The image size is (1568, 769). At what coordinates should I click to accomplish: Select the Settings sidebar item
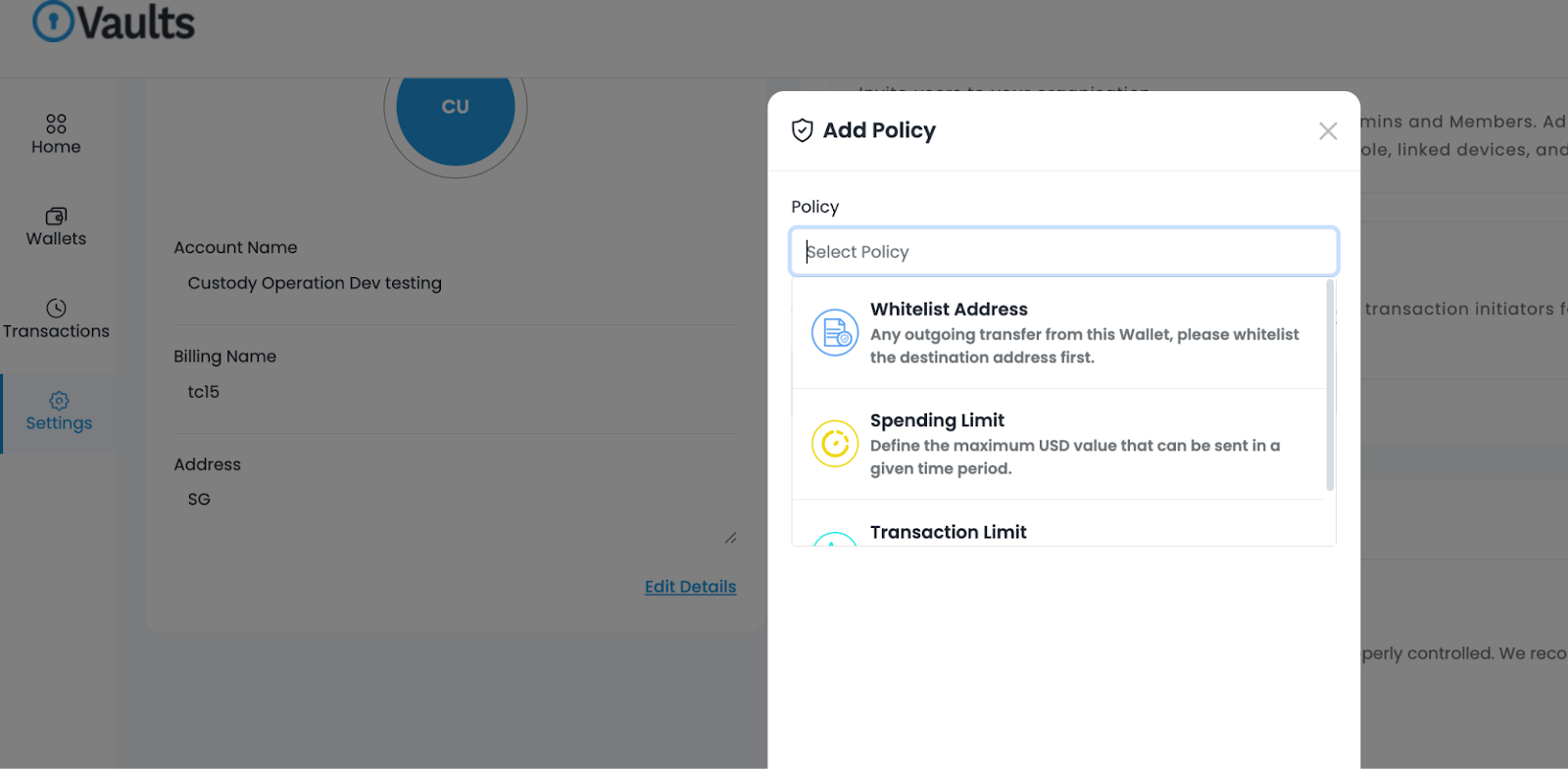tap(59, 411)
